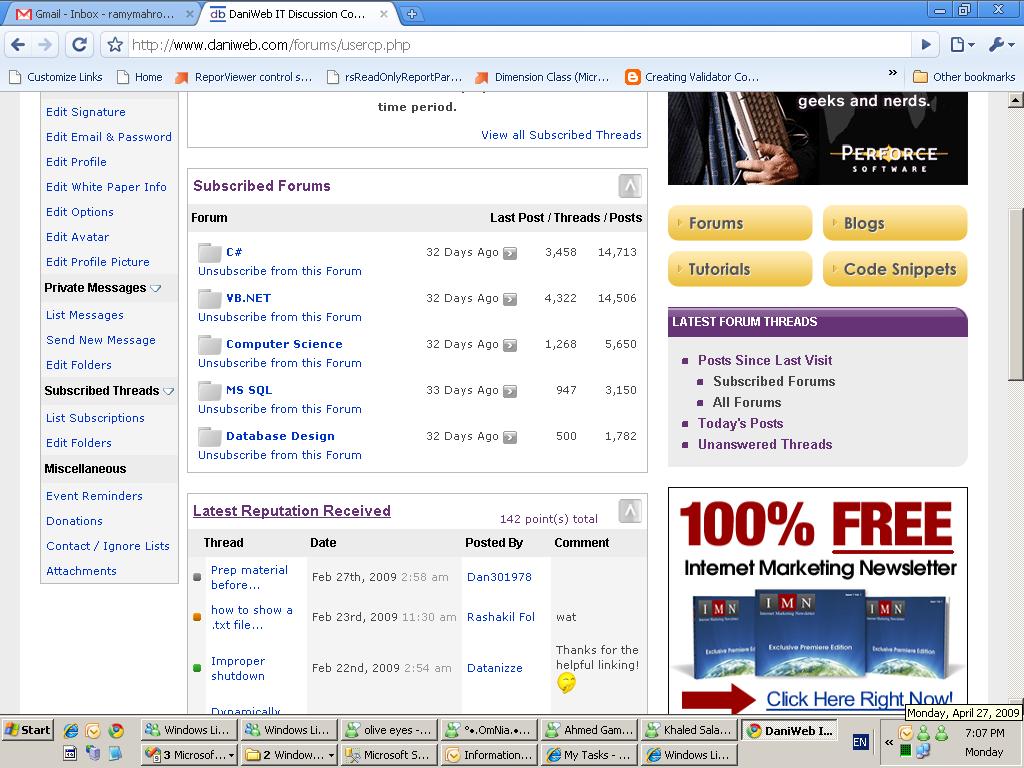Collapse the Latest Reputation Received panel
The width and height of the screenshot is (1024, 768).
pos(630,511)
